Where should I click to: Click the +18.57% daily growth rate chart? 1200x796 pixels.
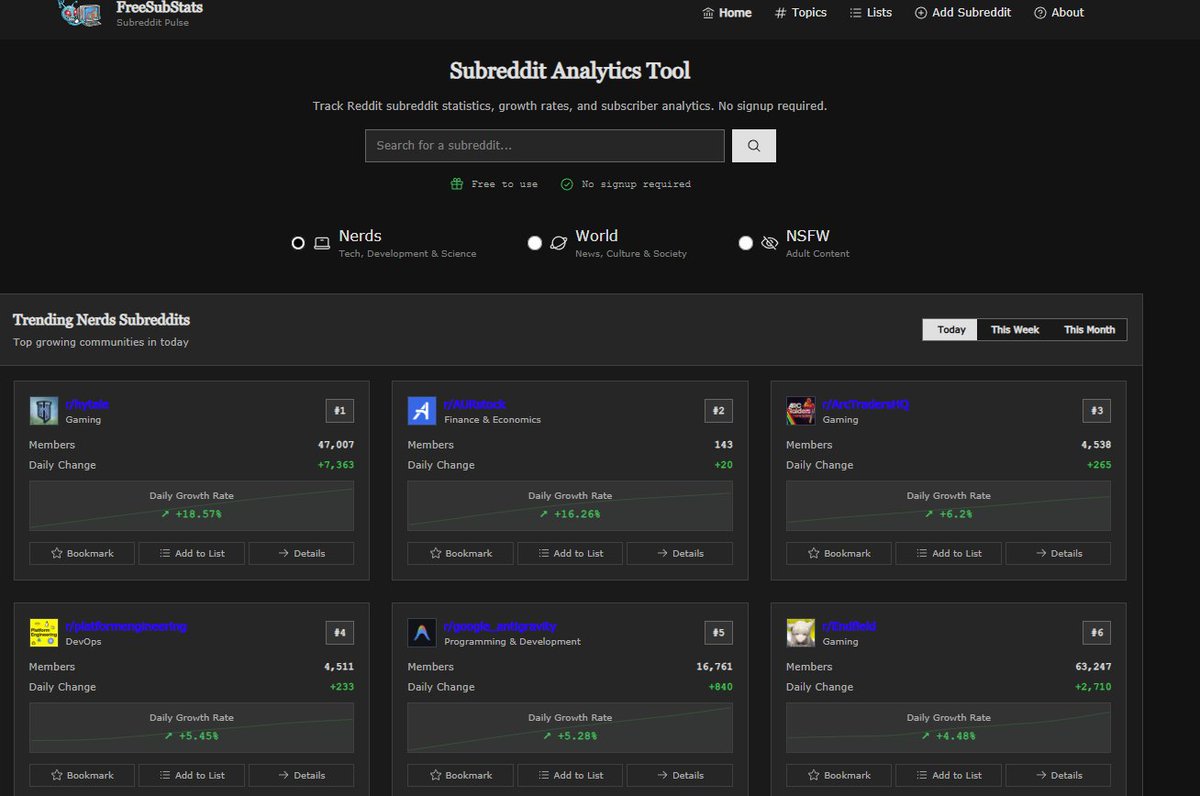tap(191, 505)
